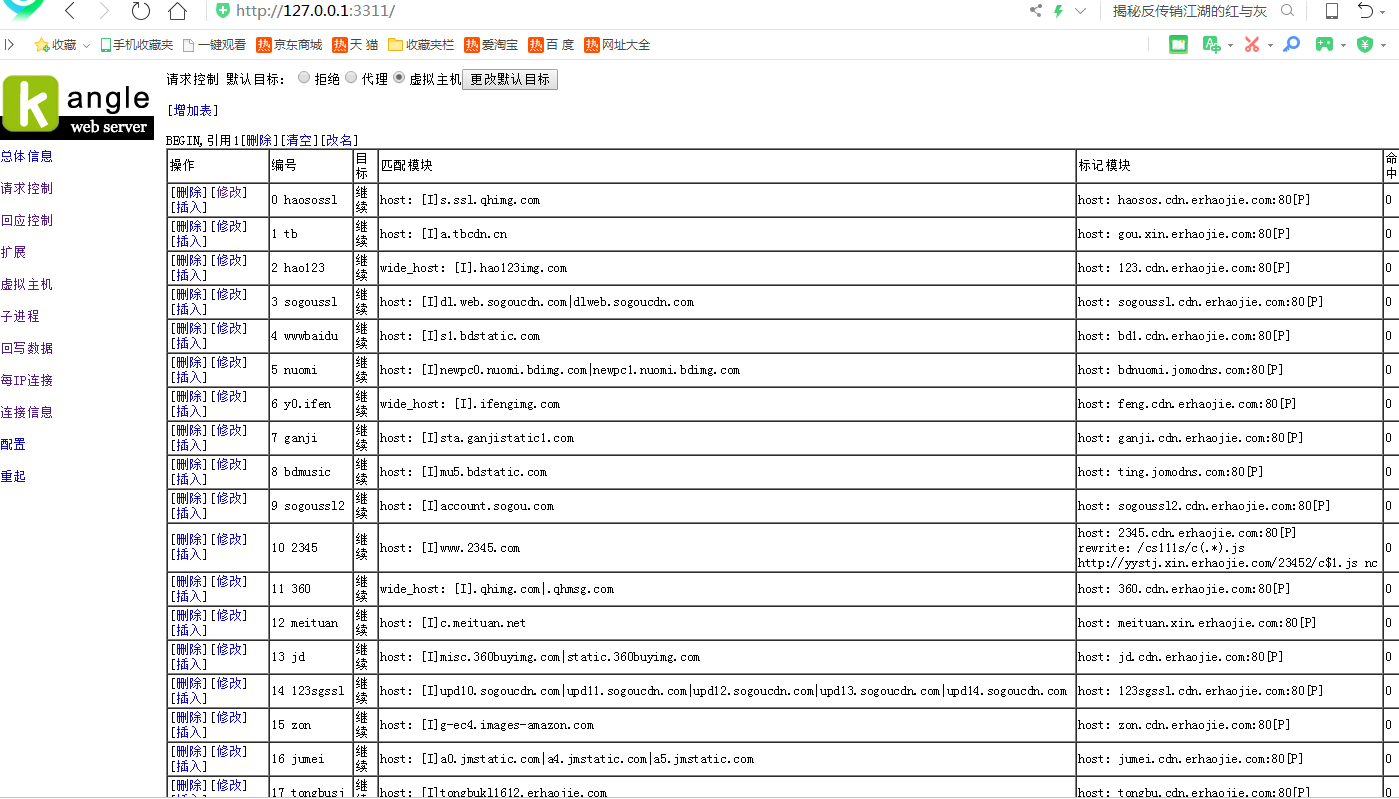This screenshot has width=1399, height=799.
Task: Open the 百度 bookmark
Action: click(551, 45)
